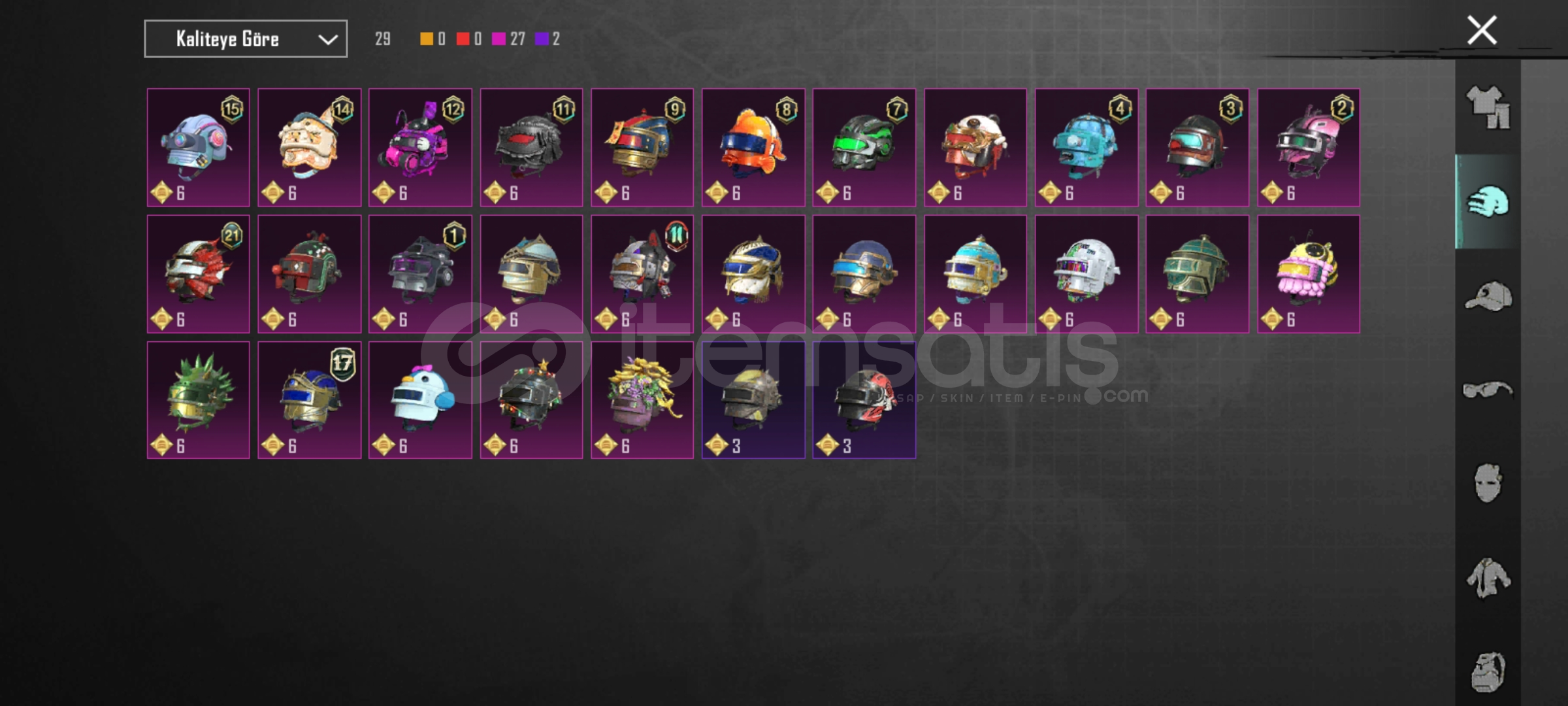The image size is (1568, 706).
Task: Close the inventory screen with X
Action: click(1482, 30)
